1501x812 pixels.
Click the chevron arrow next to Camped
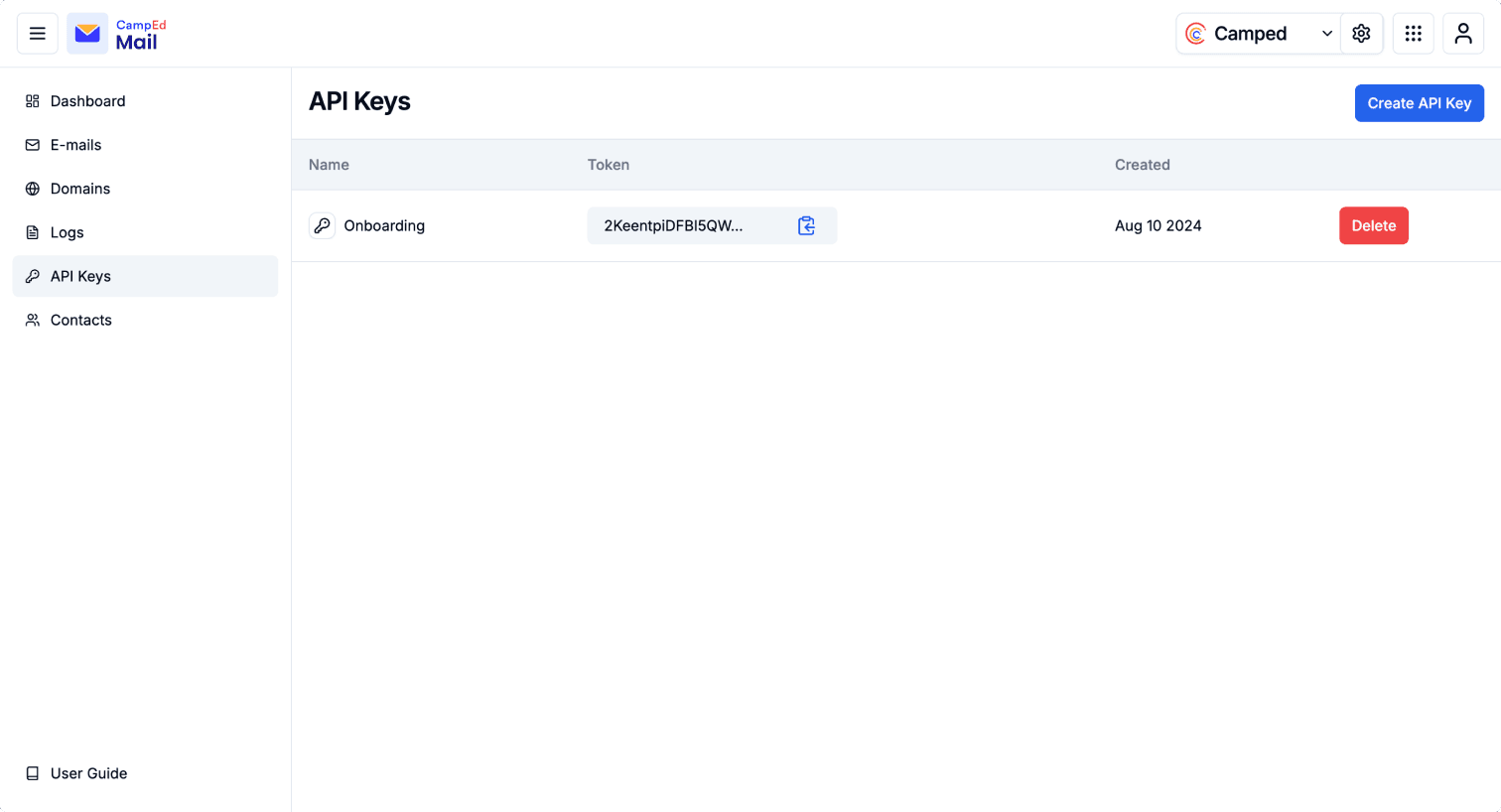[x=1327, y=34]
